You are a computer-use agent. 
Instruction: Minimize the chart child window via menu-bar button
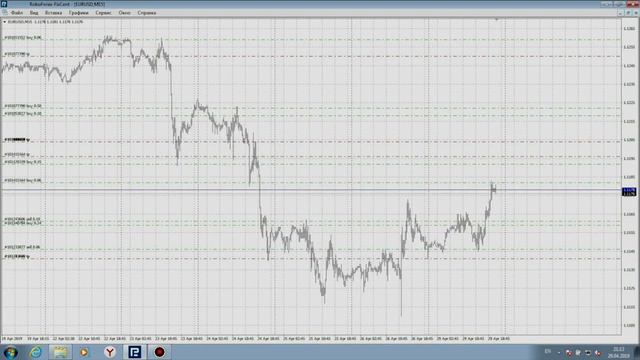621,13
